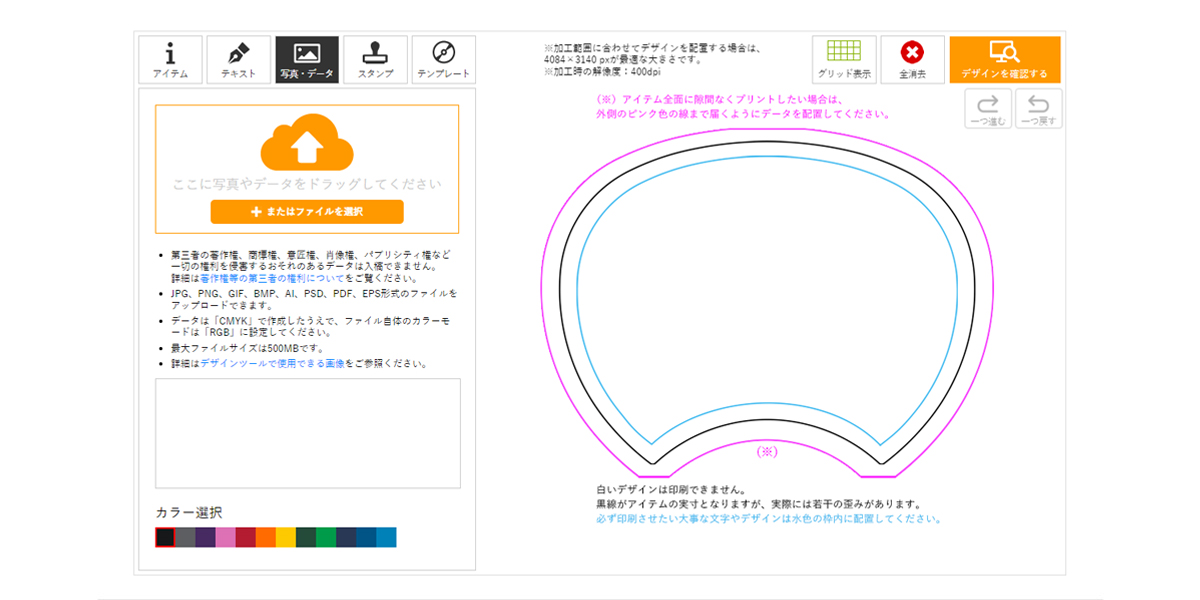The width and height of the screenshot is (1200, 600).
Task: Click the 白いデザインは印刷できません。 notice
Action: [x=671, y=490]
